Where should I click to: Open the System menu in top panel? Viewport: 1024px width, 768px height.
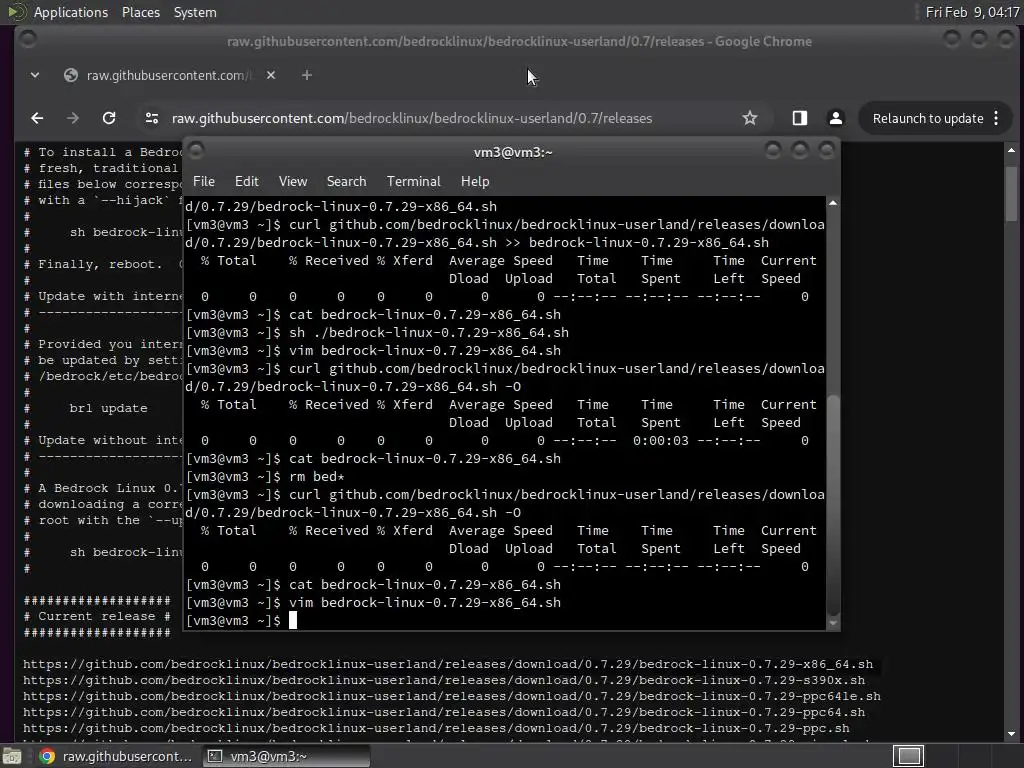click(x=195, y=12)
